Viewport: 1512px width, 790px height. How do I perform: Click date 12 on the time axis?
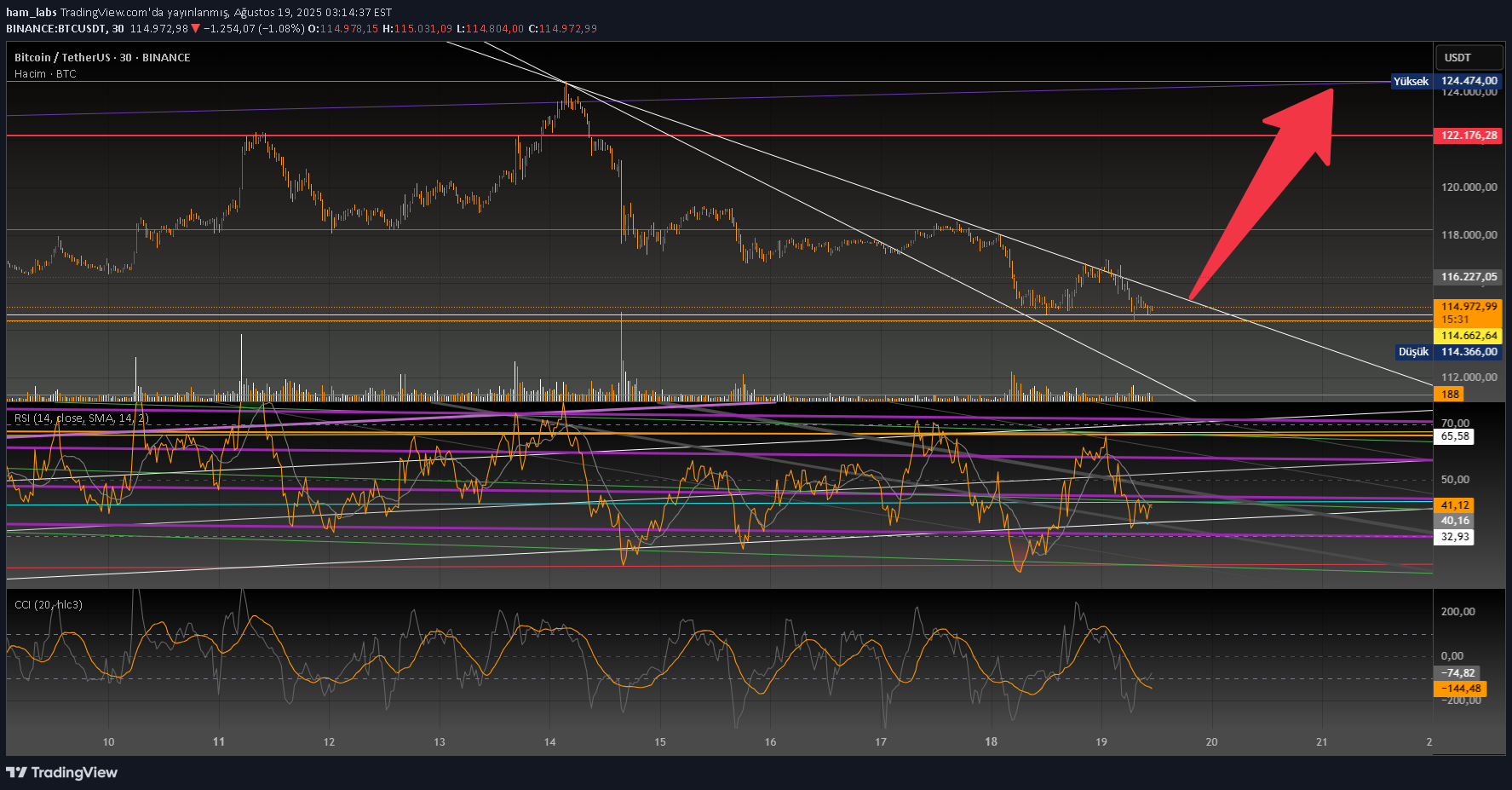tap(329, 742)
